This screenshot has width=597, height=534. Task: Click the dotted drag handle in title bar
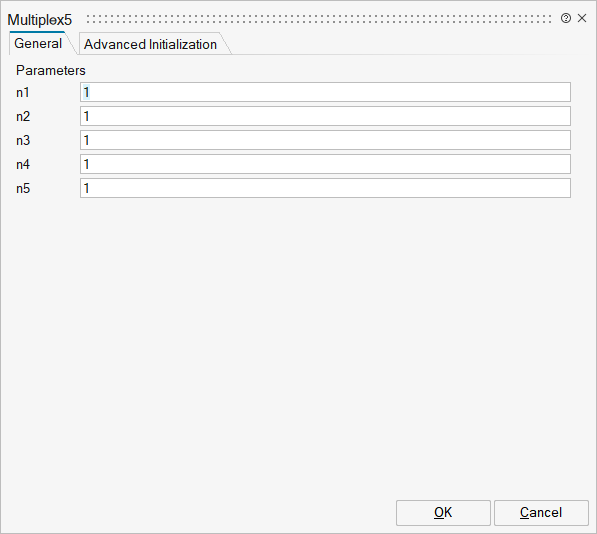(x=319, y=19)
